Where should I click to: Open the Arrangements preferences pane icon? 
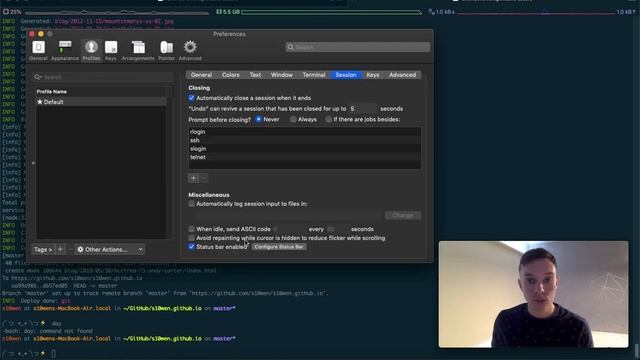[138, 51]
